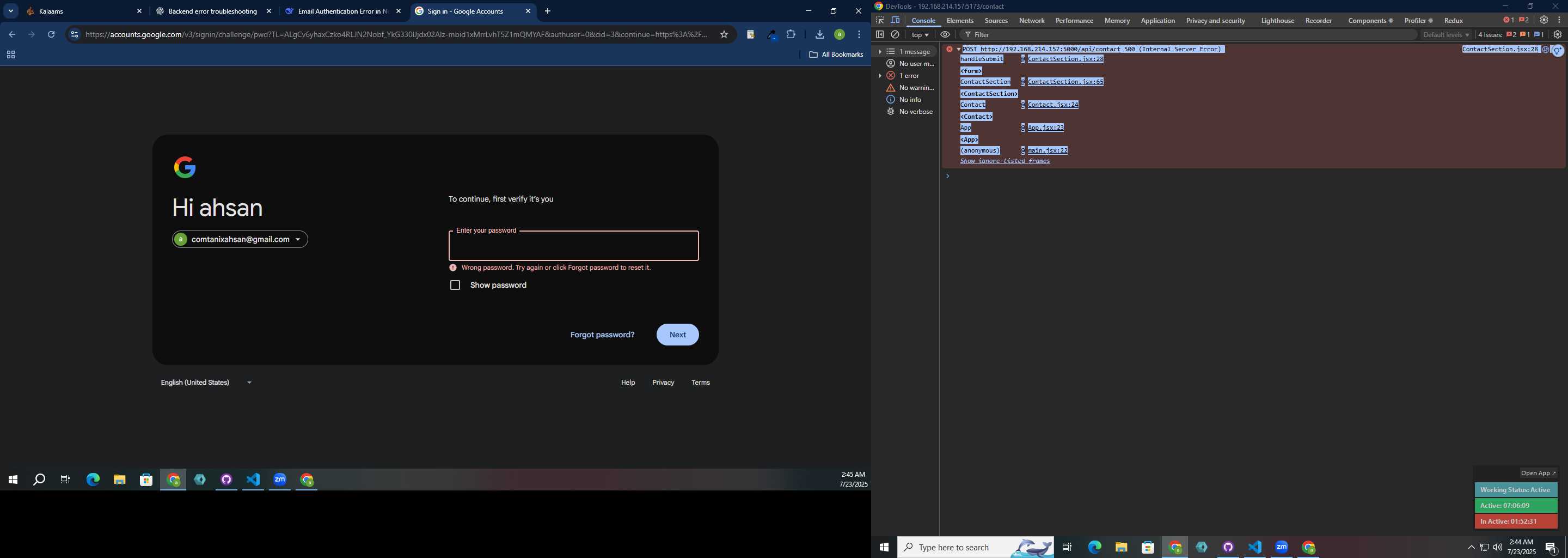Switch to Email Authentication Error tab
The width and height of the screenshot is (1568, 558).
coord(342,11)
